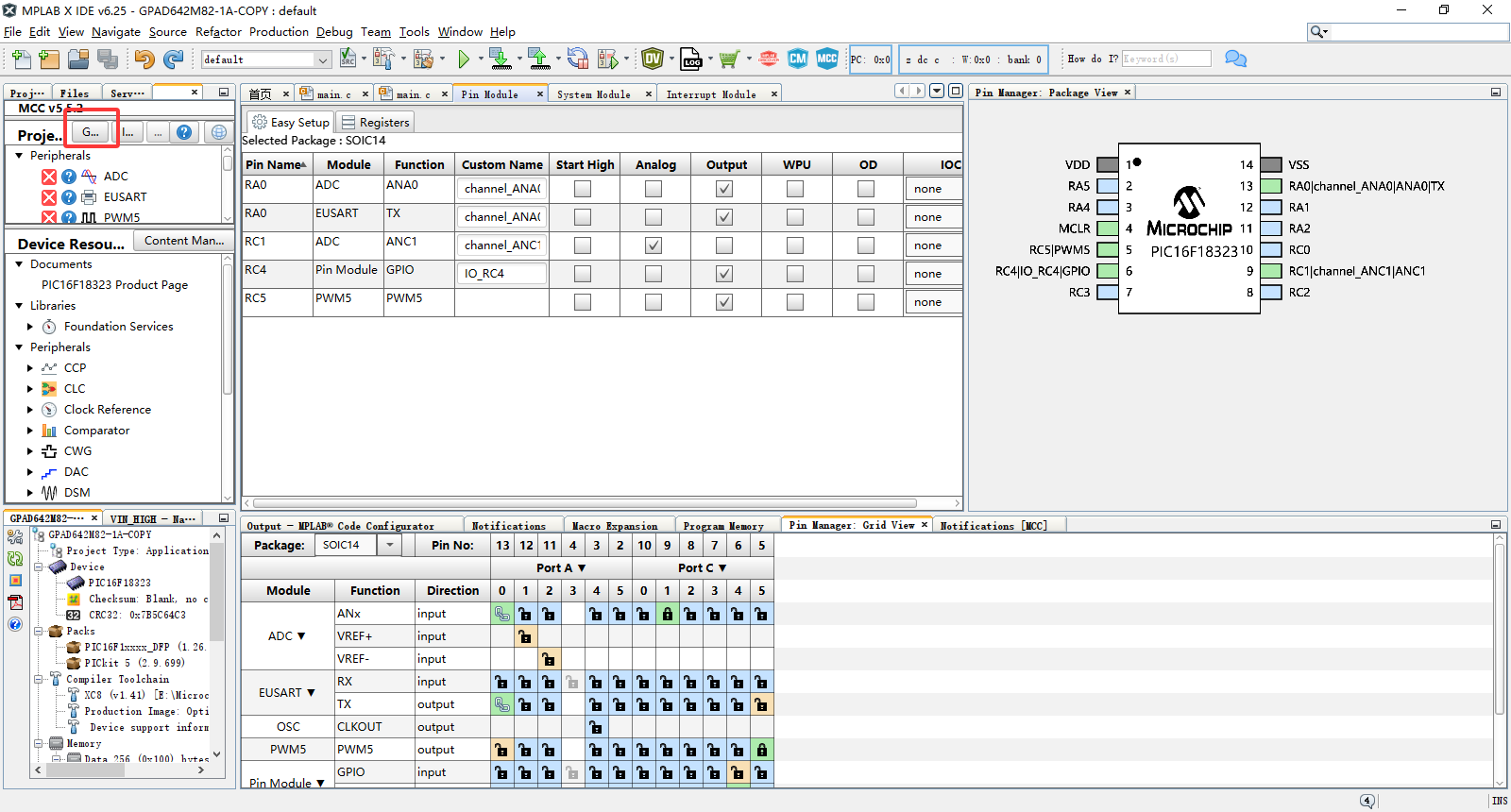Click the Debug Project icon
1511x812 pixels.
(x=607, y=59)
